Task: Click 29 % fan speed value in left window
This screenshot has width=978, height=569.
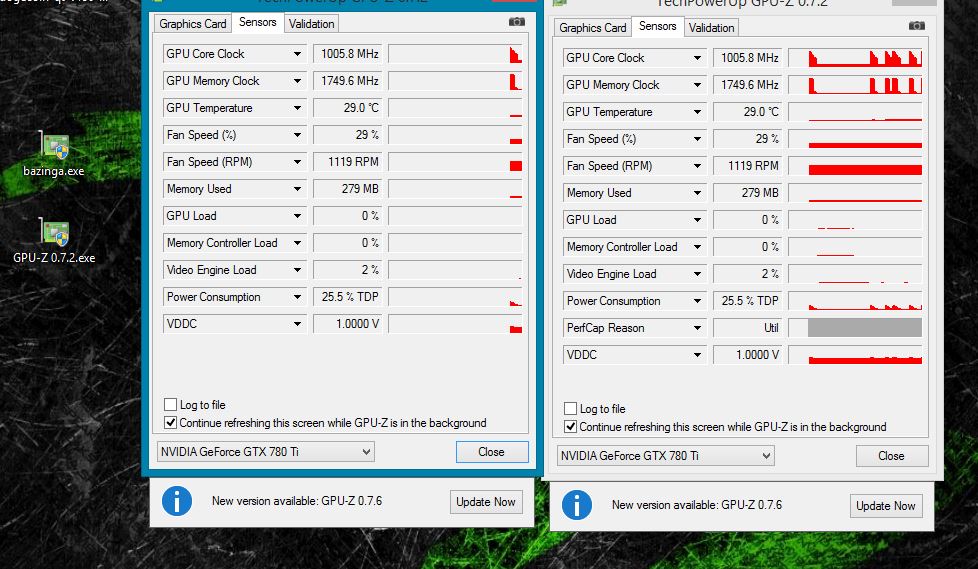Action: (347, 135)
